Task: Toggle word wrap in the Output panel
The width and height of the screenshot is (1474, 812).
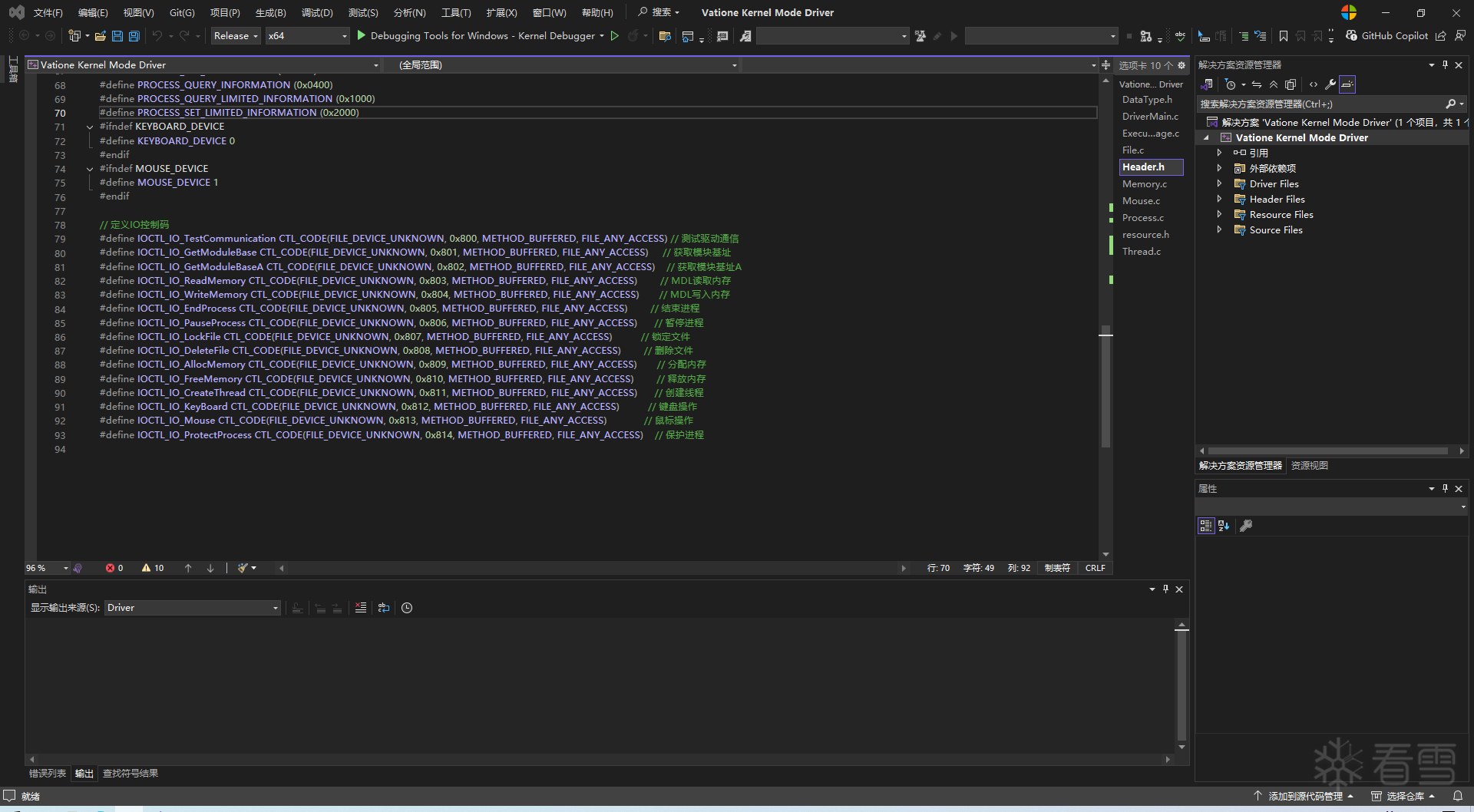Action: point(384,608)
